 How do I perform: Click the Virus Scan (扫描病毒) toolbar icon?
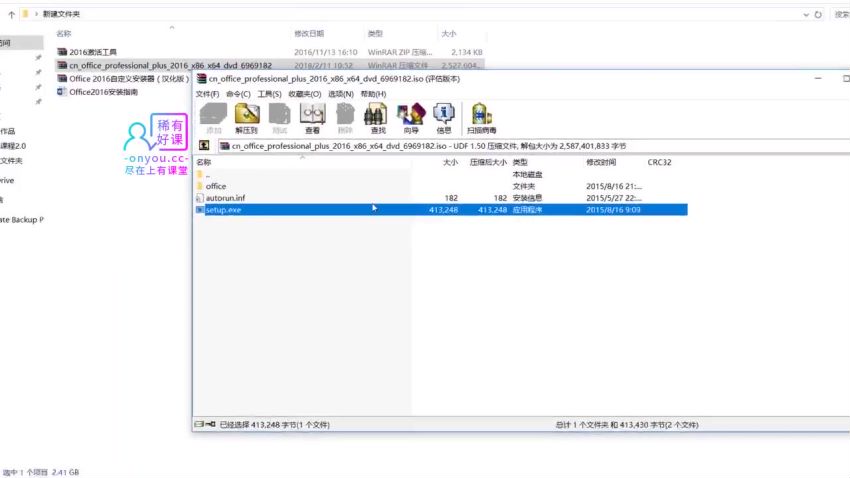481,118
